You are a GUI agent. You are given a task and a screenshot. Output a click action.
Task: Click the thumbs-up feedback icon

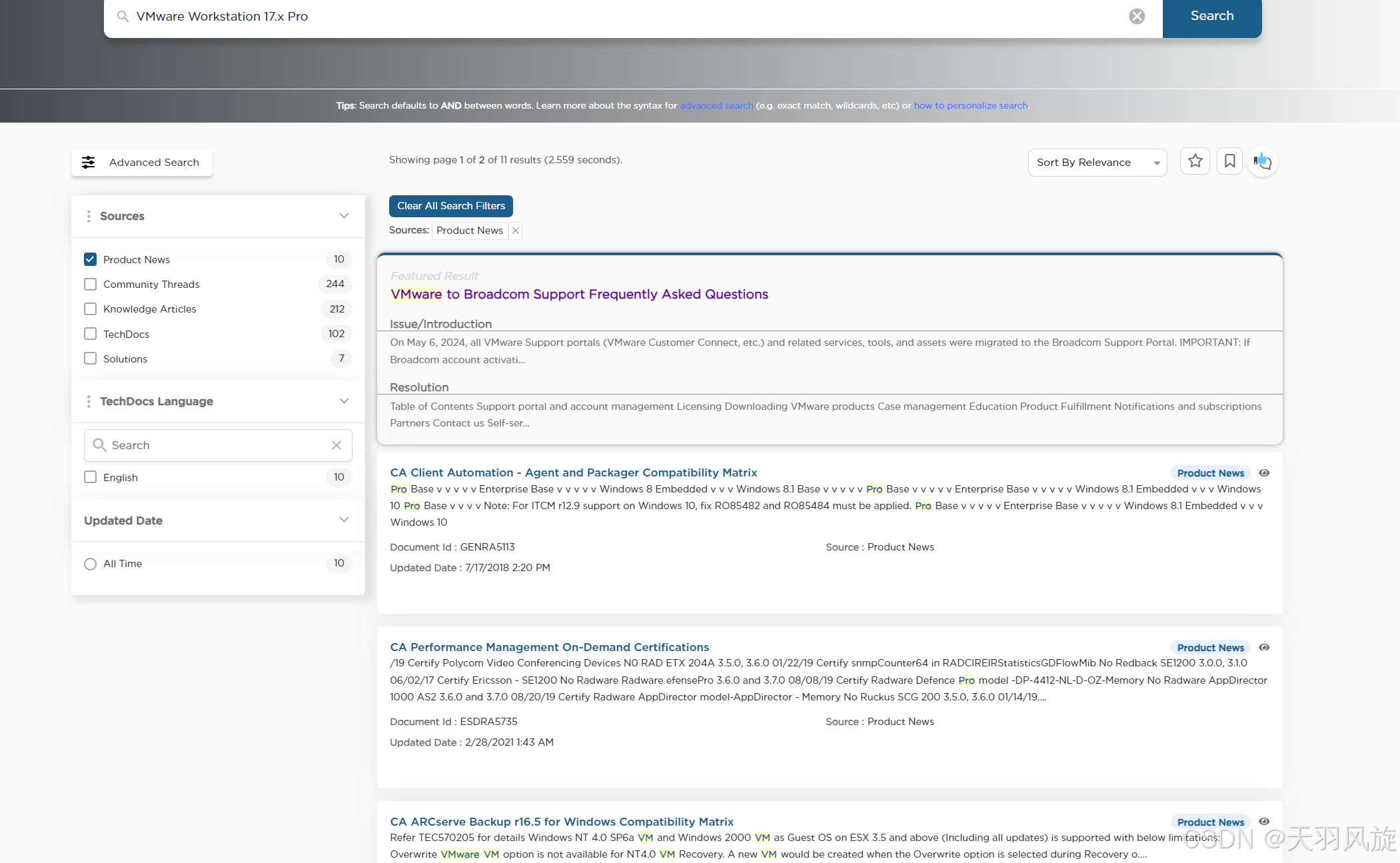tap(1262, 161)
